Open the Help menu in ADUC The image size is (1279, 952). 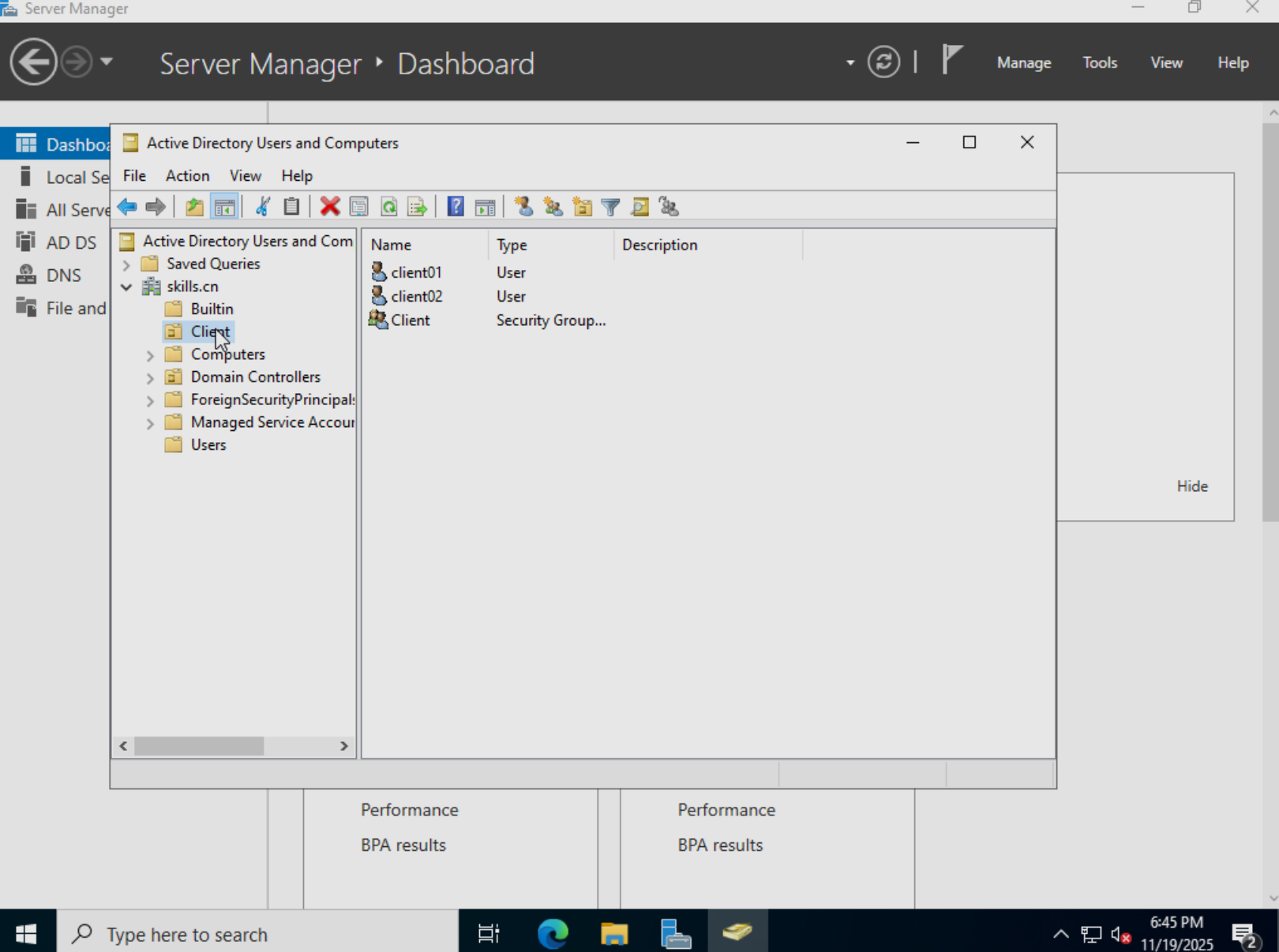[x=297, y=175]
